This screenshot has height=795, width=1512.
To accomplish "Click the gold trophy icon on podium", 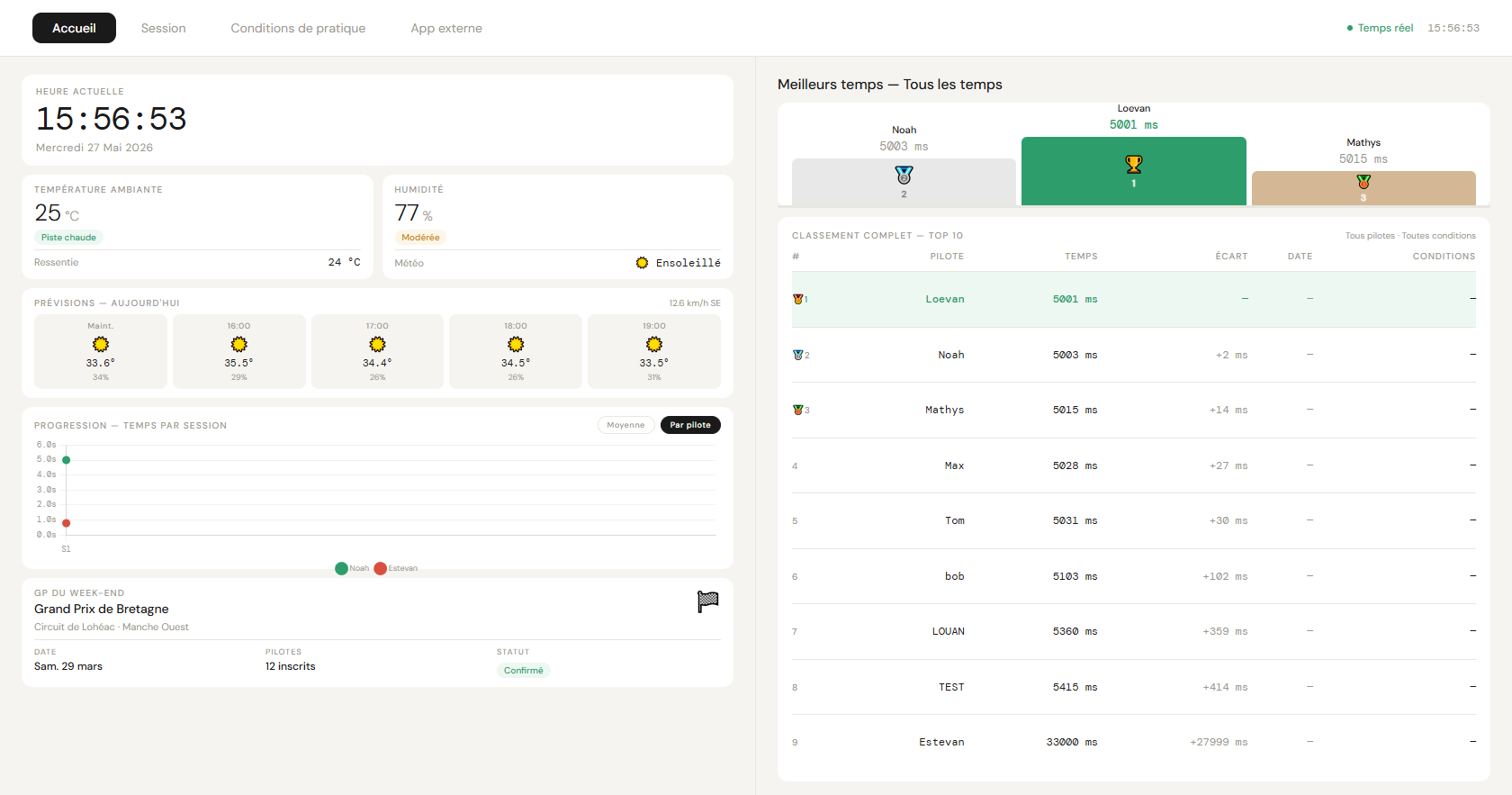I will 1133,165.
